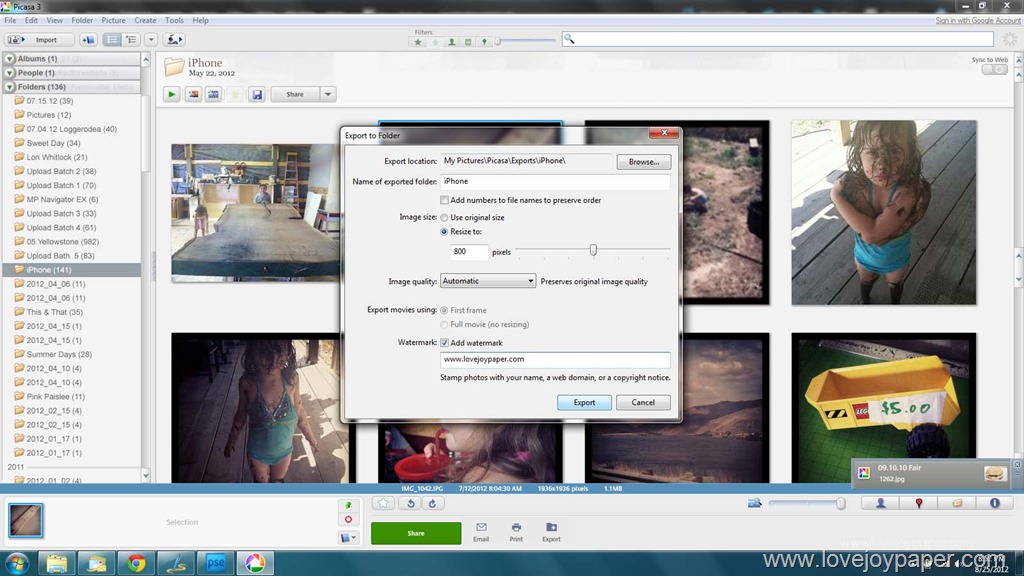
Task: Clear the photo tray with red circle
Action: tap(348, 520)
